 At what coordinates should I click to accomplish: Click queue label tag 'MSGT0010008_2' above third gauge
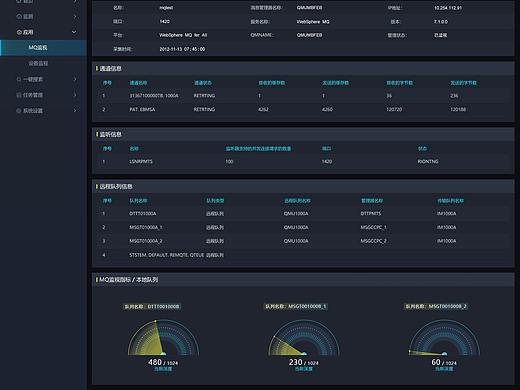pyautogui.click(x=436, y=306)
